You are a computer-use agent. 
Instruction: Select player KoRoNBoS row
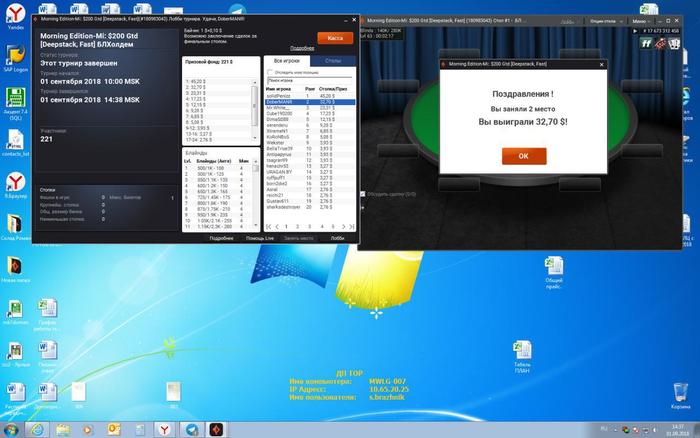[x=310, y=137]
